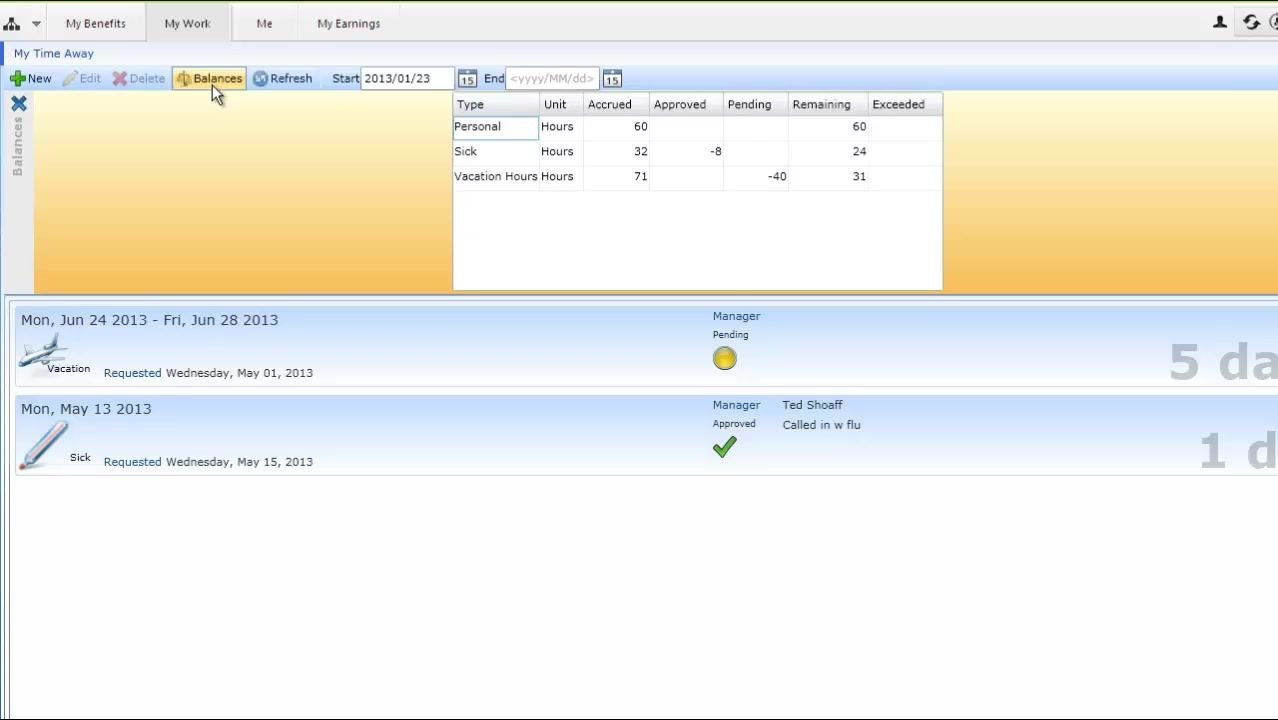Open the Start date calendar picker
Screen dimensions: 1278x720
[x=467, y=79]
